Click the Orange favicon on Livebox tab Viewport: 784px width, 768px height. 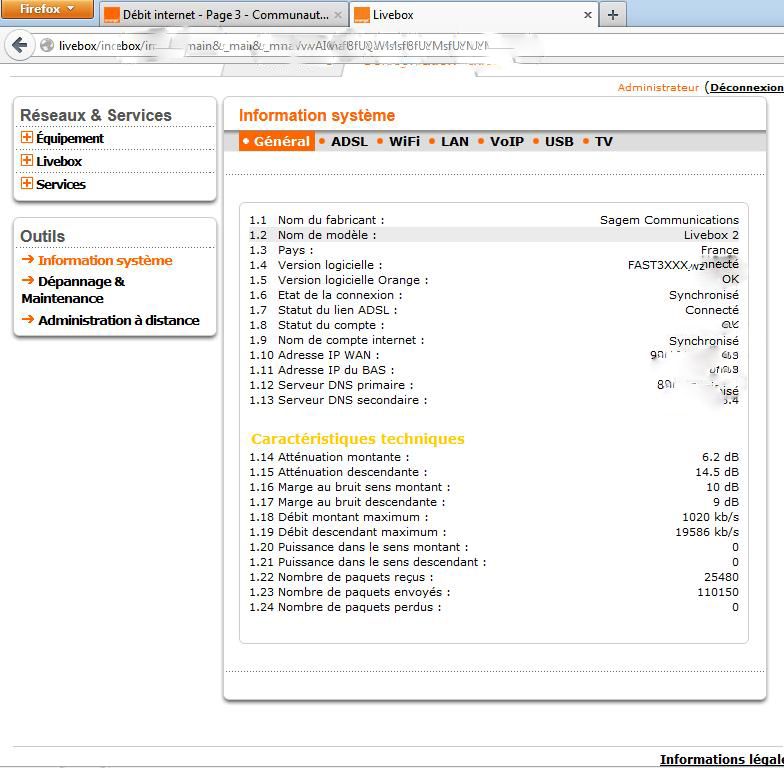tap(361, 15)
